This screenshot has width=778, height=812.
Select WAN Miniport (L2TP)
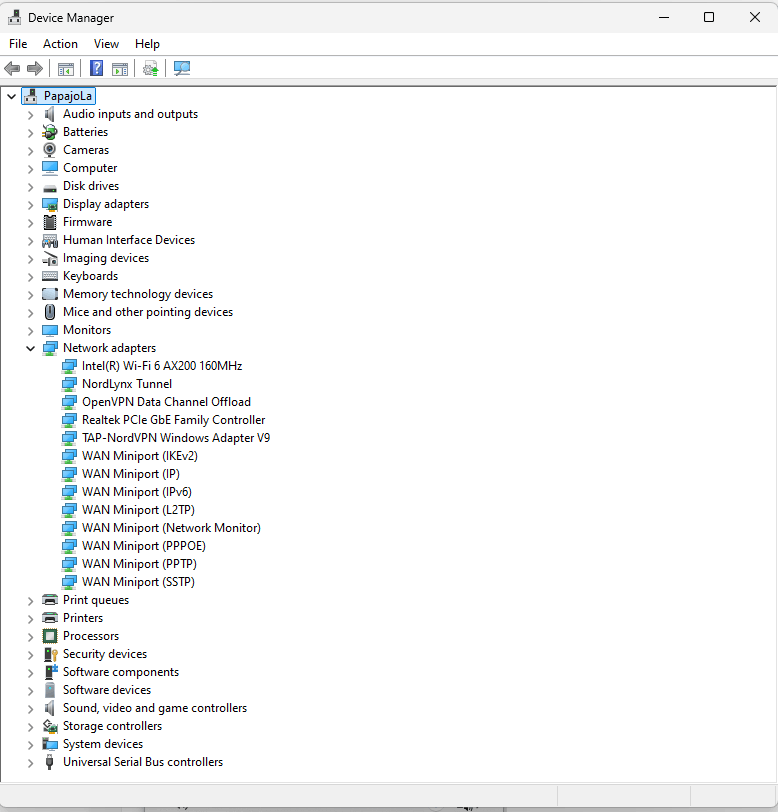pyautogui.click(x=138, y=510)
